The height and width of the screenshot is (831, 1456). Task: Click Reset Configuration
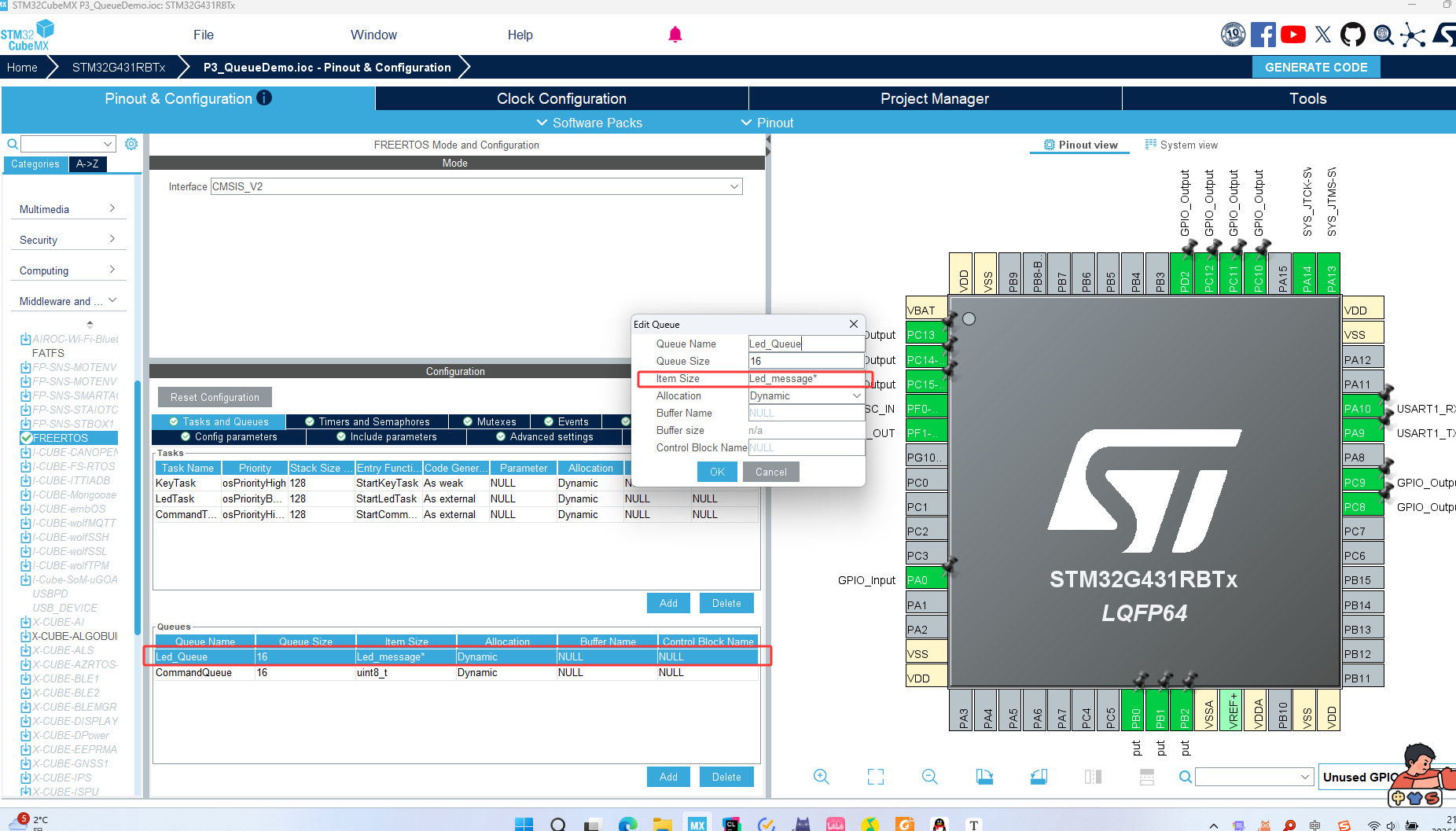(215, 397)
